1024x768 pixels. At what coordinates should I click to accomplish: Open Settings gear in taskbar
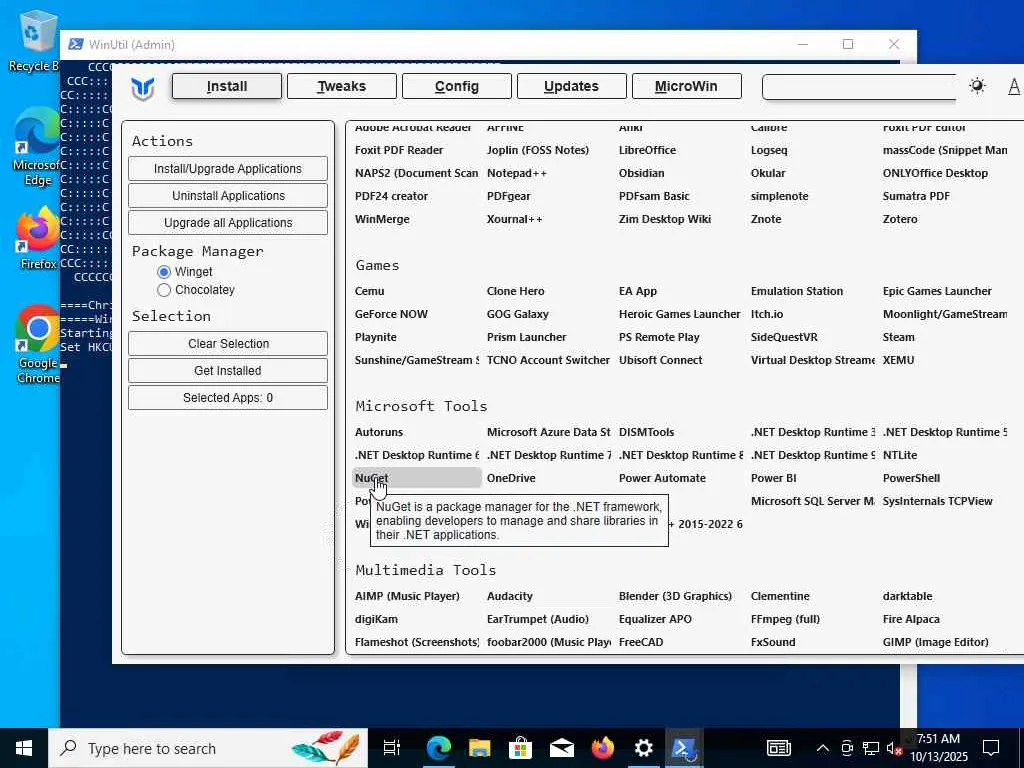[x=643, y=748]
